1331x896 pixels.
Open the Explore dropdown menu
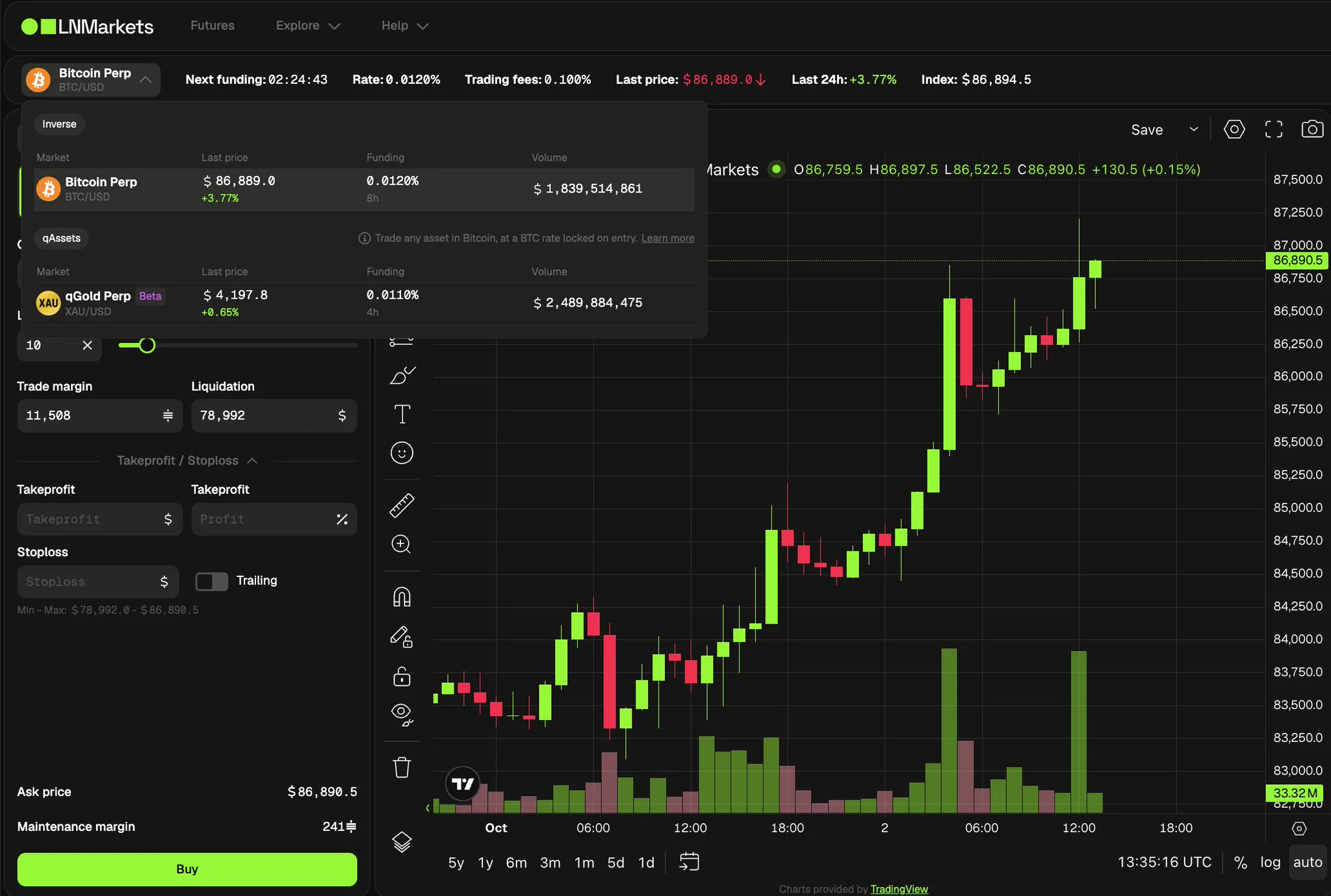(308, 26)
